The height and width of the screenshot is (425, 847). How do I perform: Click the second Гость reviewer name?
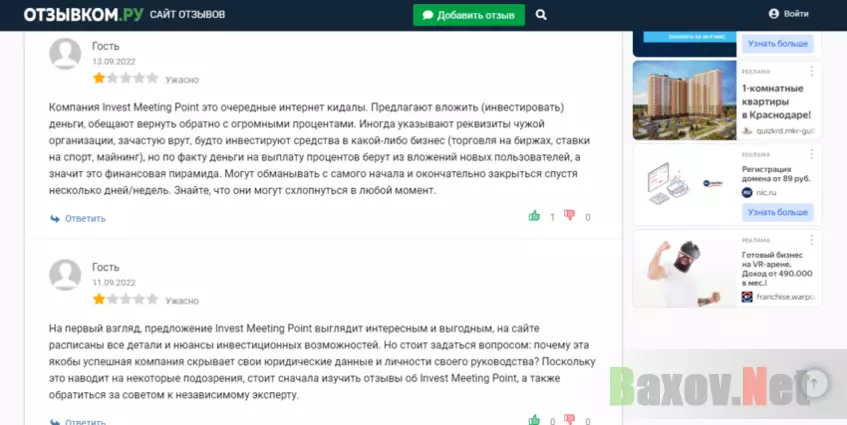[105, 267]
